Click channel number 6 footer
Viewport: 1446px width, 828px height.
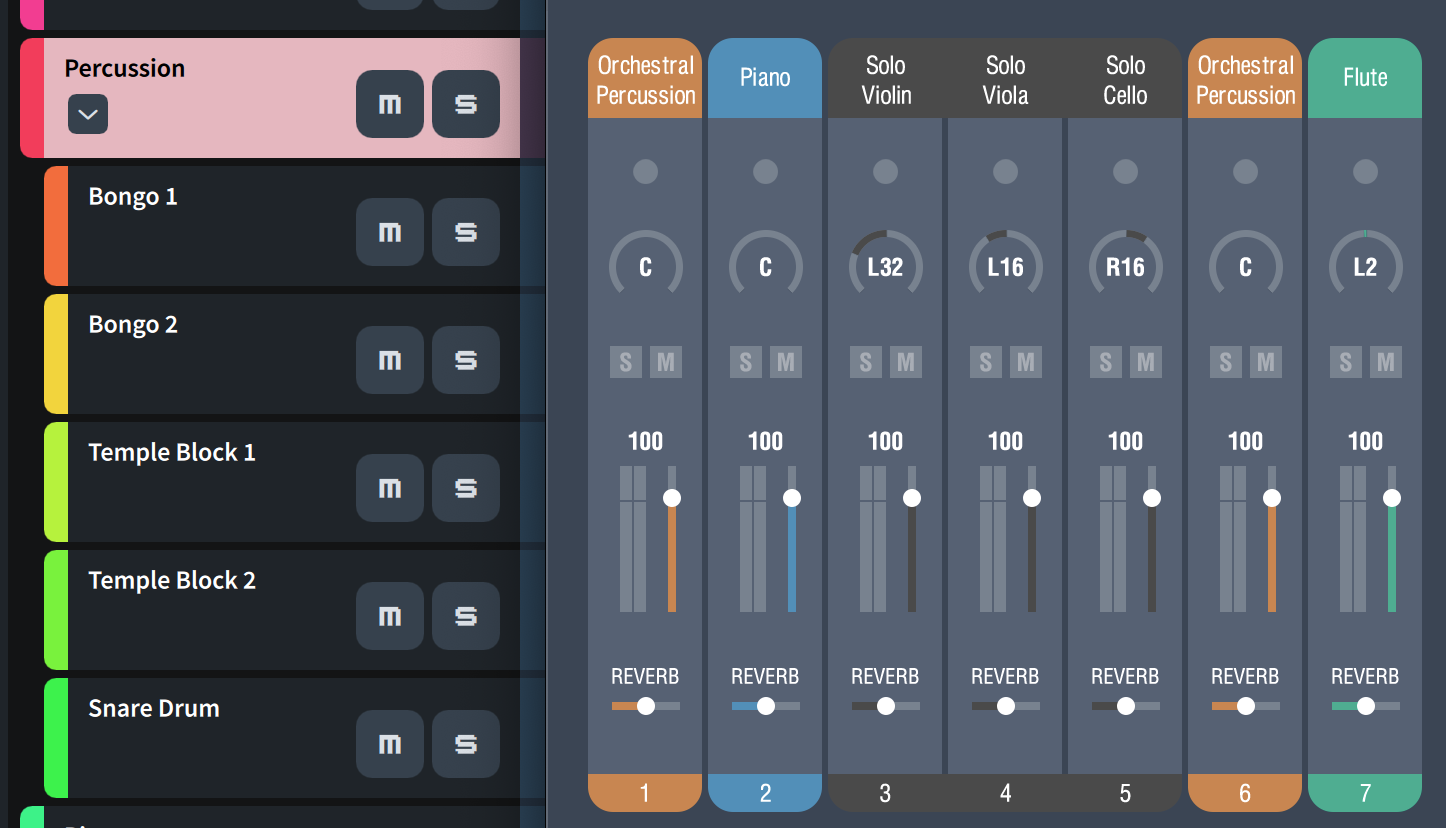tap(1245, 793)
